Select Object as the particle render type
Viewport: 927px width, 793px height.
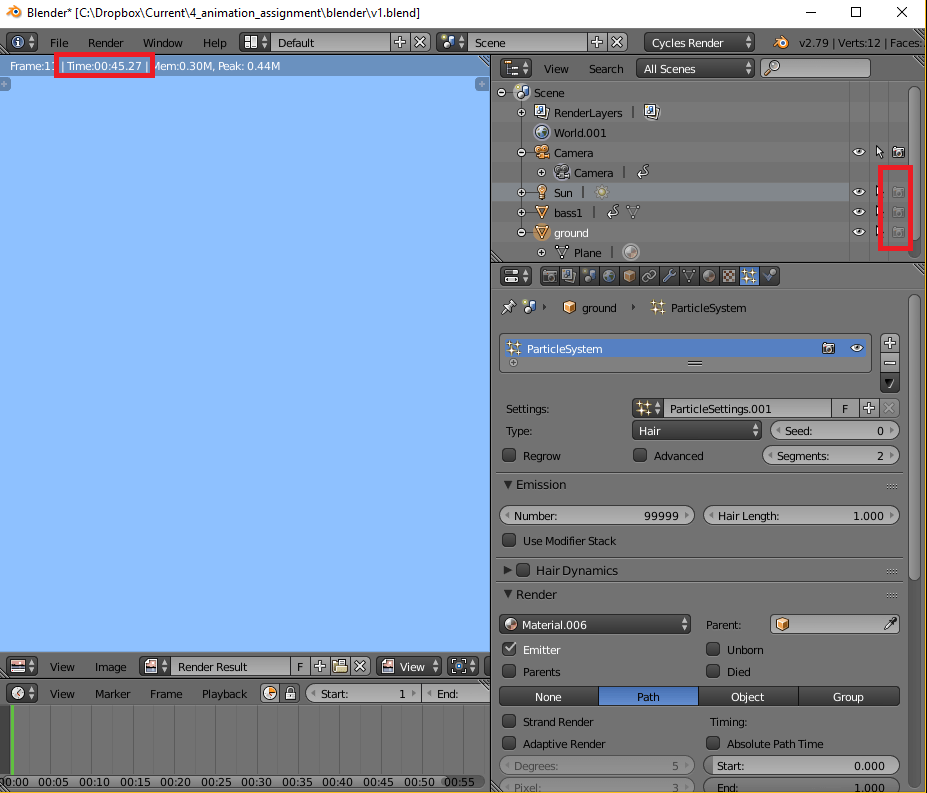[x=747, y=696]
